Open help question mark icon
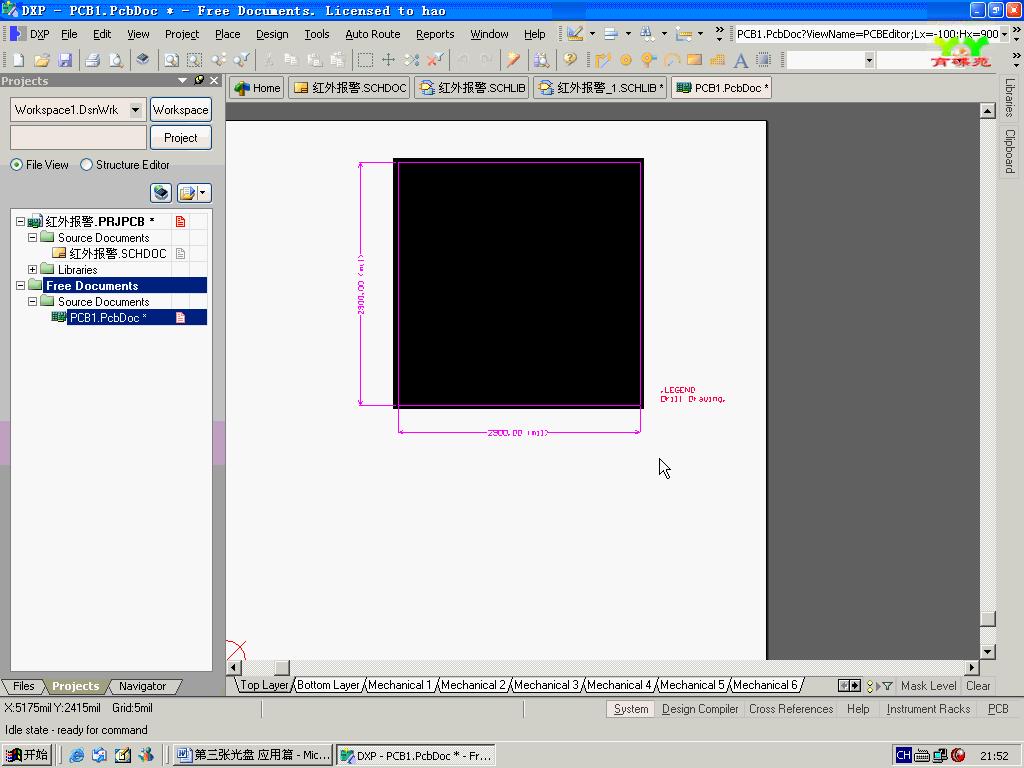1024x768 pixels. click(x=570, y=60)
